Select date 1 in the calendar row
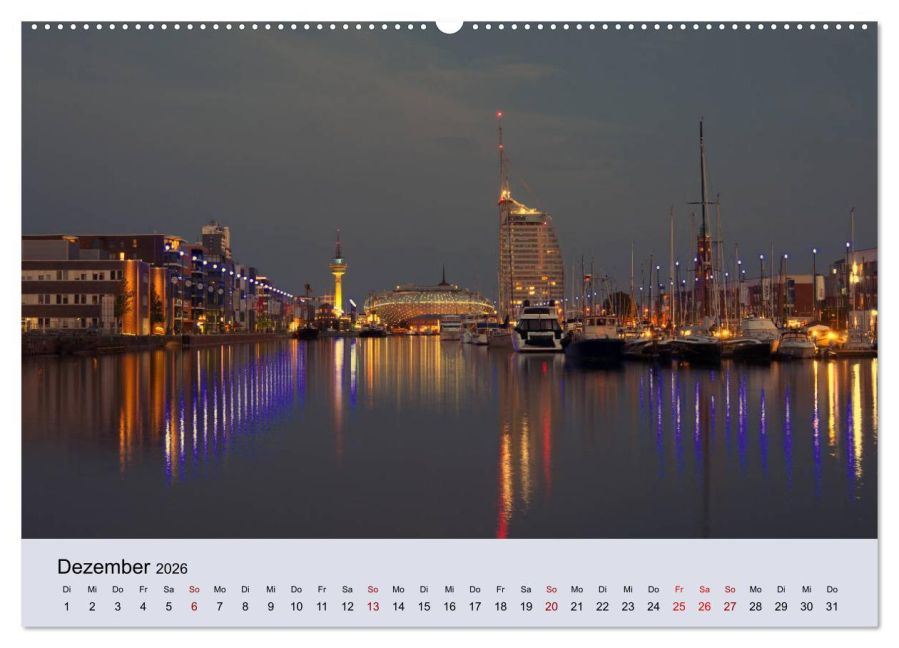Image resolution: width=899 pixels, height=648 pixels. (x=67, y=606)
